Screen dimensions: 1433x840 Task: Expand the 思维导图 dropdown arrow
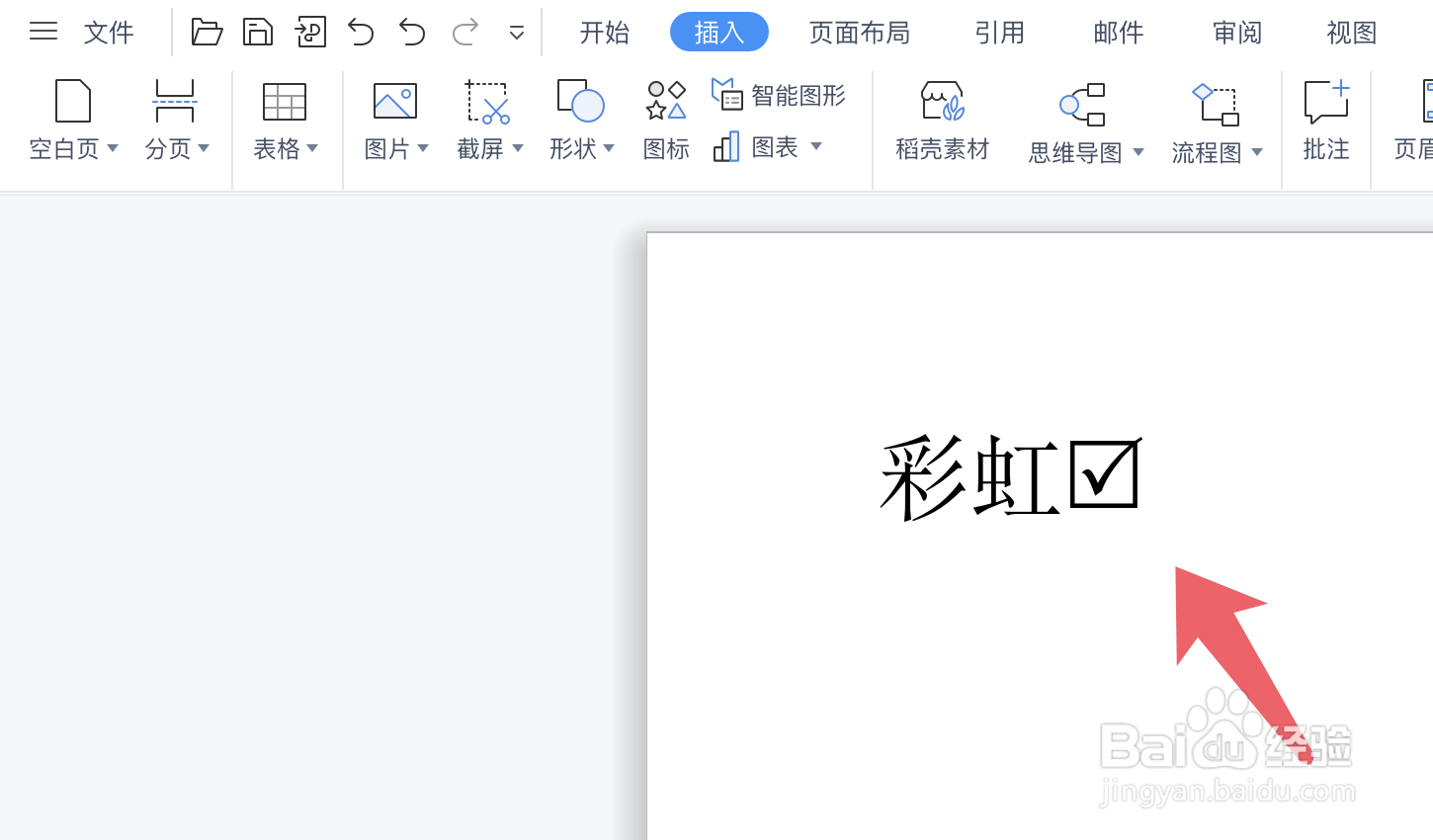coord(1138,152)
